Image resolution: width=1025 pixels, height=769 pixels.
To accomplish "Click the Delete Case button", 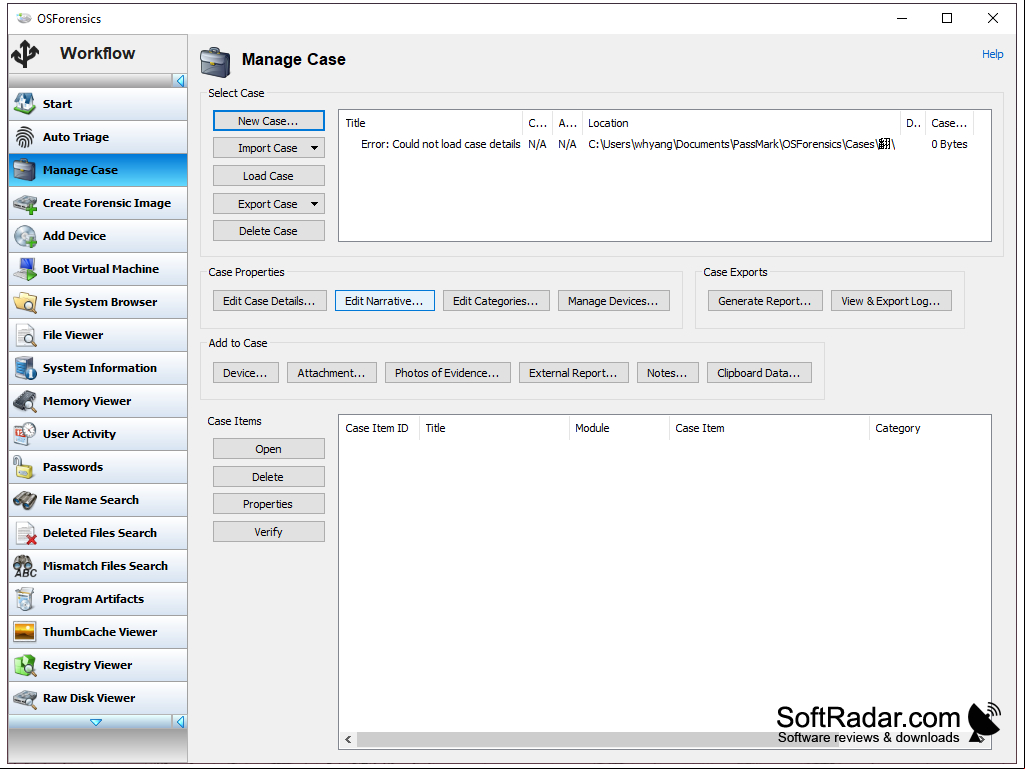I will [268, 231].
